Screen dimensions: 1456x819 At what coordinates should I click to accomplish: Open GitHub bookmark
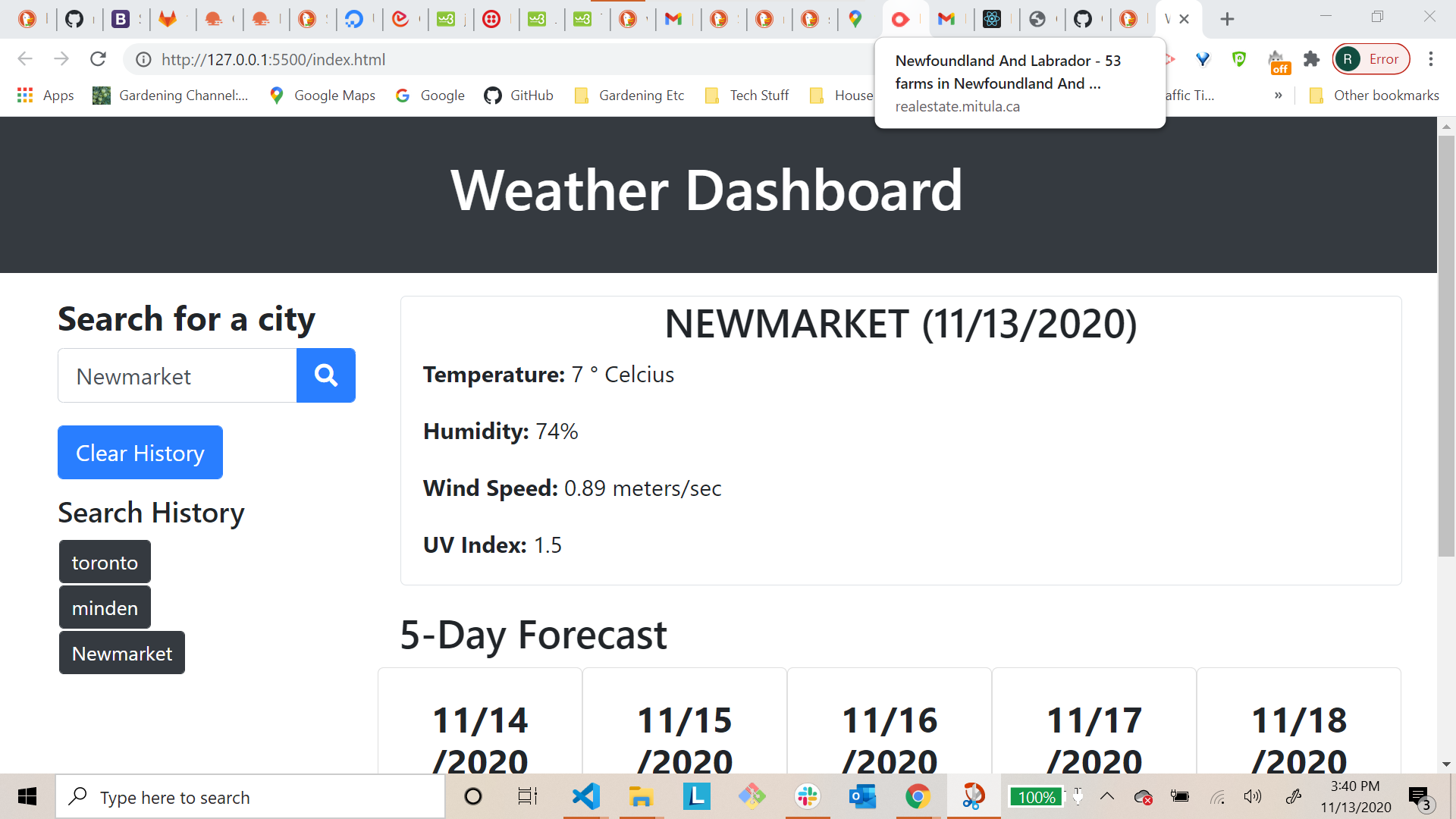(519, 95)
